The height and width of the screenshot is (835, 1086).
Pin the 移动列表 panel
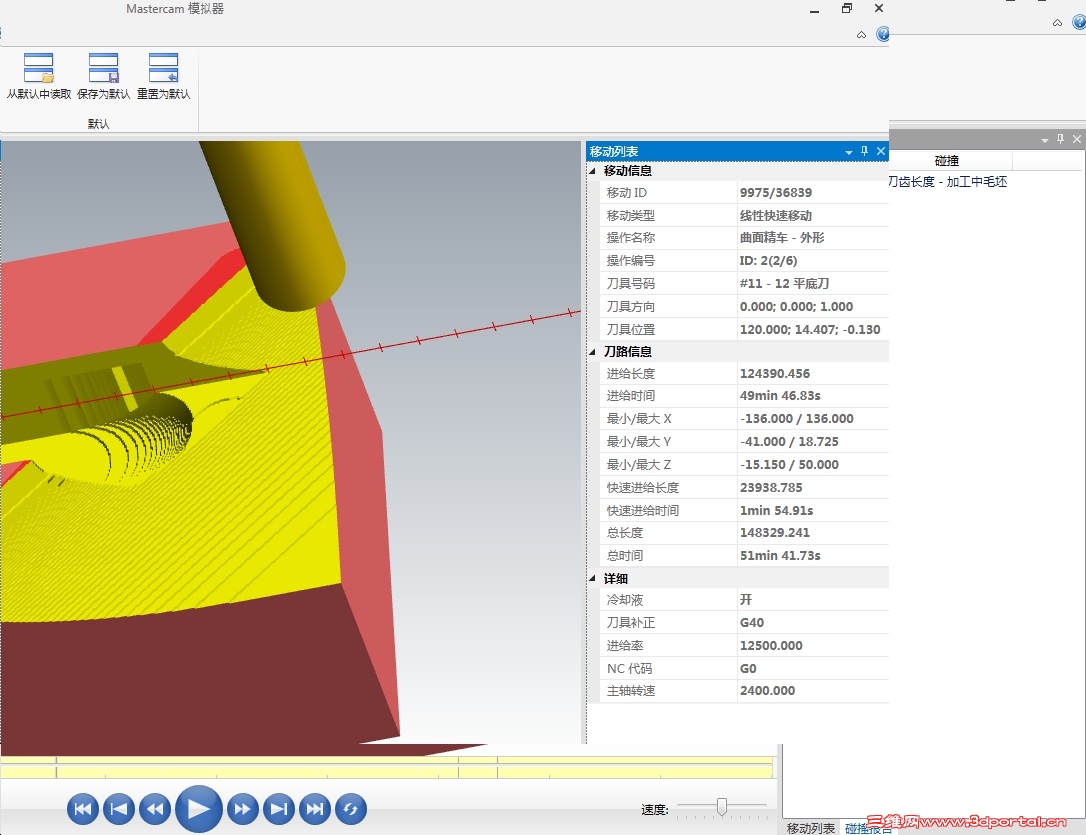tap(864, 151)
